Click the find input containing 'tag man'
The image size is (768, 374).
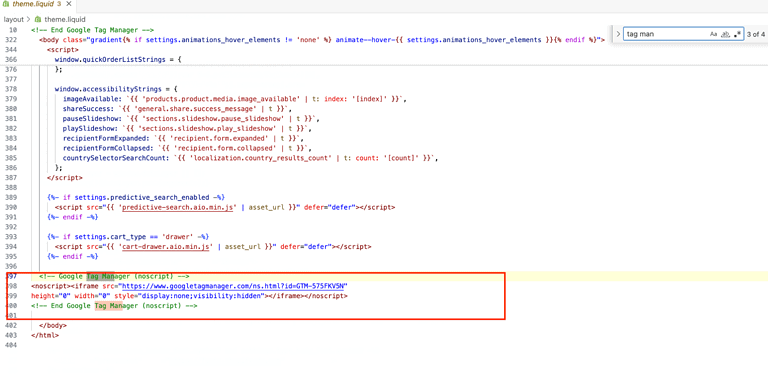click(x=666, y=34)
